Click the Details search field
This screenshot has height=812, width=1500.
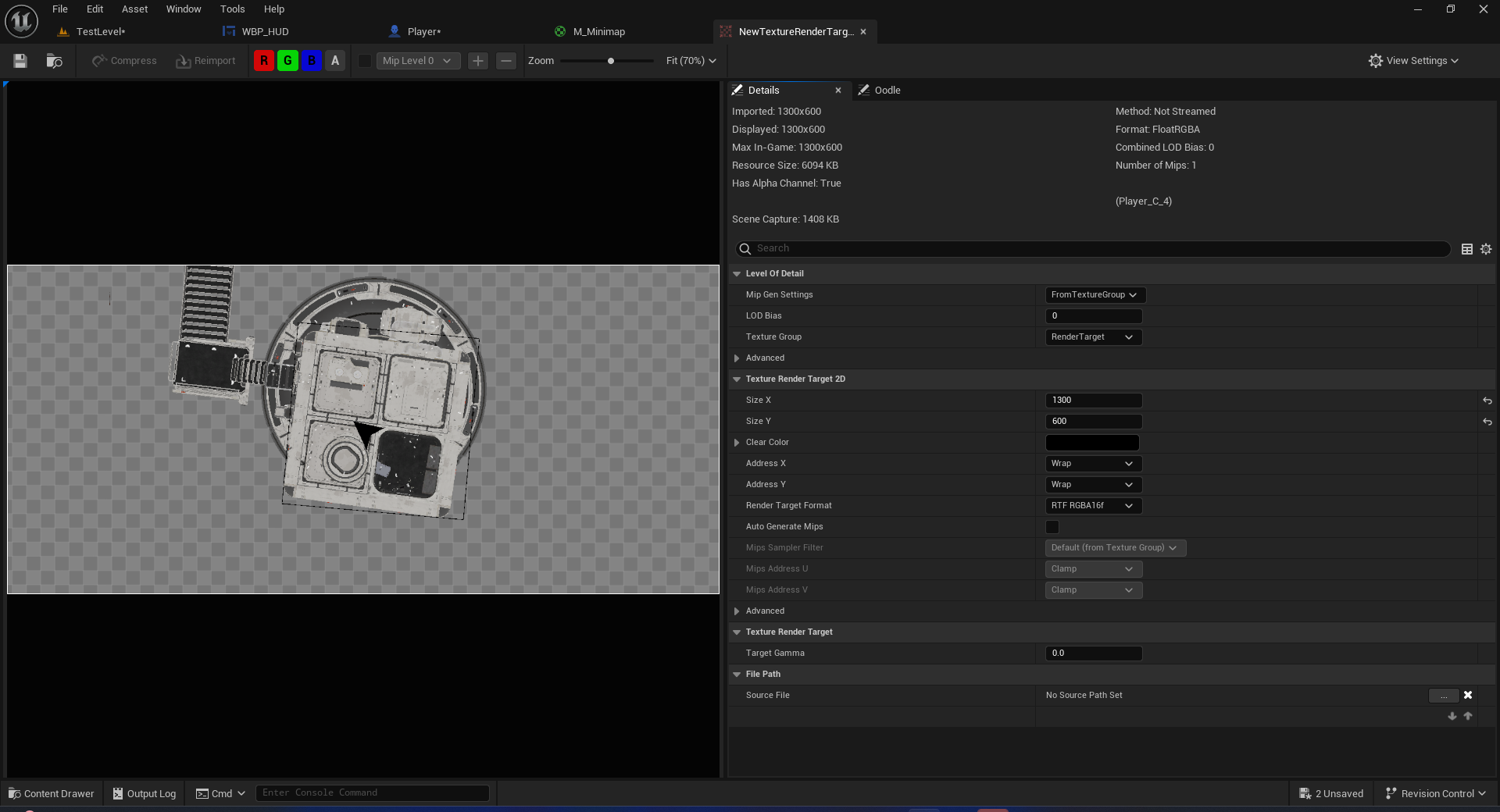[x=1092, y=249]
